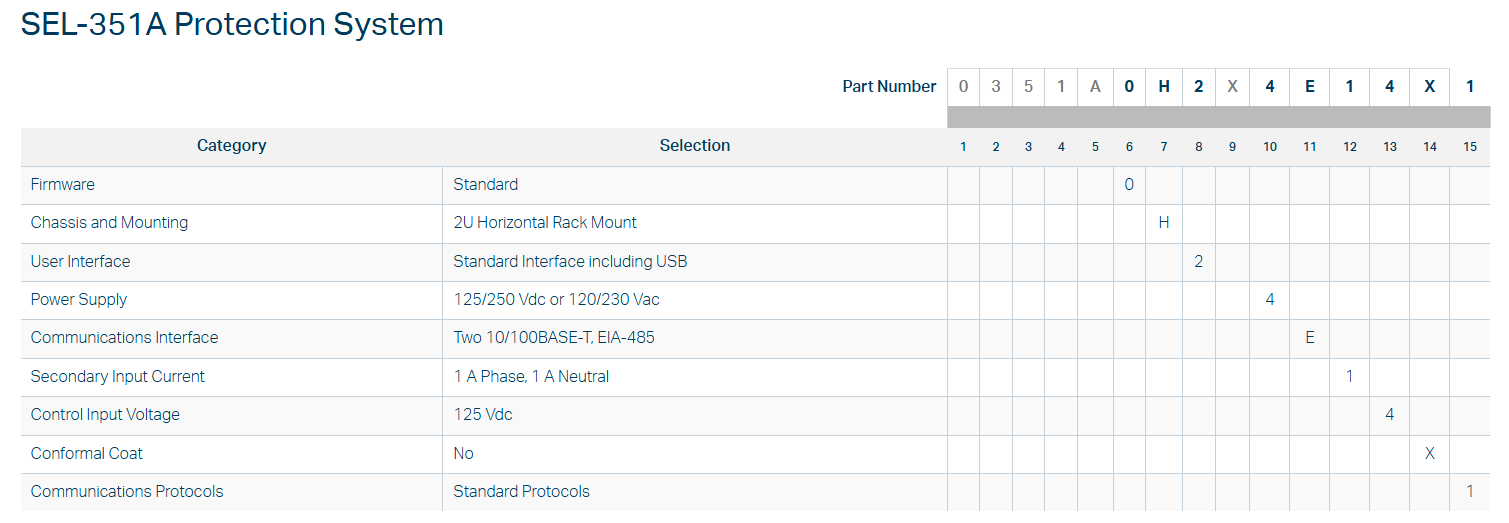Click the Power Supply category cell
The height and width of the screenshot is (523, 1509).
(232, 300)
